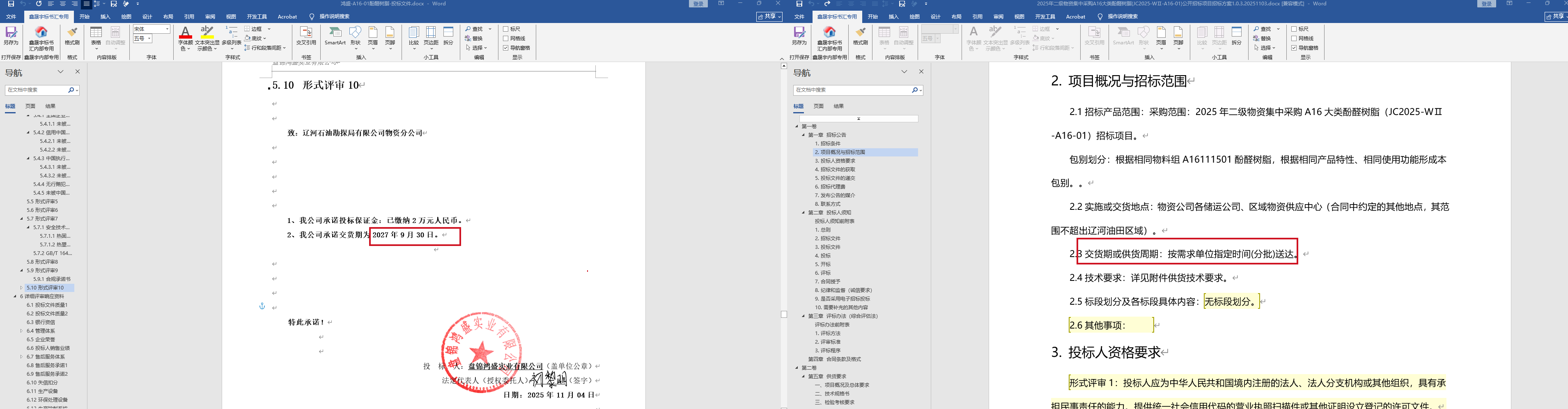Viewport: 1568px width, 409px height.
Task: Click 替换 replace tool in left window
Action: click(x=474, y=38)
